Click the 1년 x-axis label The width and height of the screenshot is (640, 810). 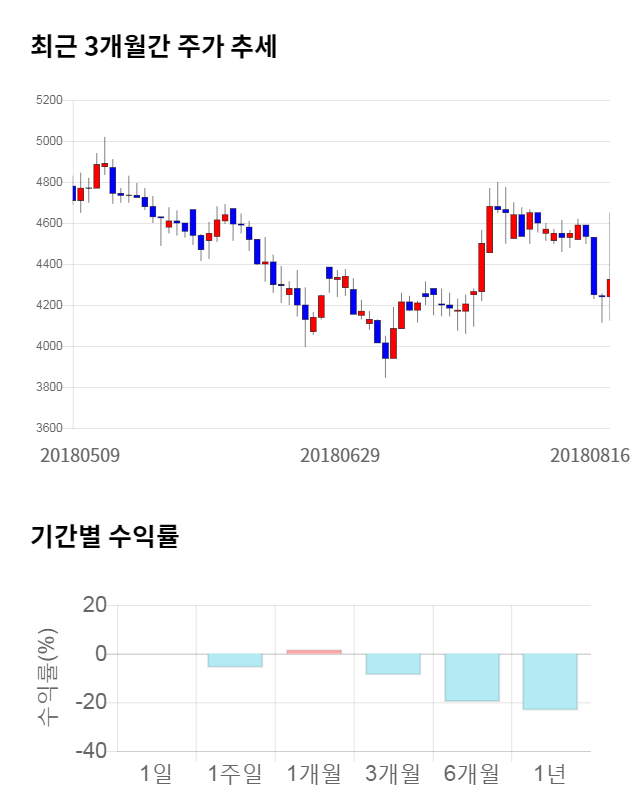551,774
